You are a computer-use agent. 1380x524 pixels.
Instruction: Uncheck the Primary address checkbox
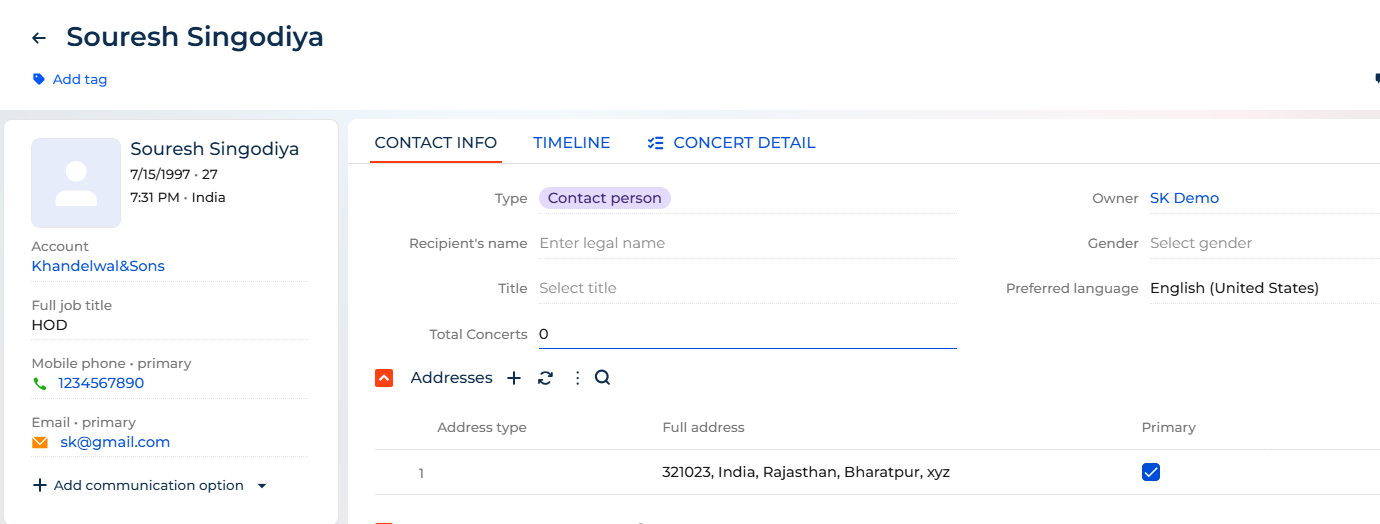[1151, 472]
